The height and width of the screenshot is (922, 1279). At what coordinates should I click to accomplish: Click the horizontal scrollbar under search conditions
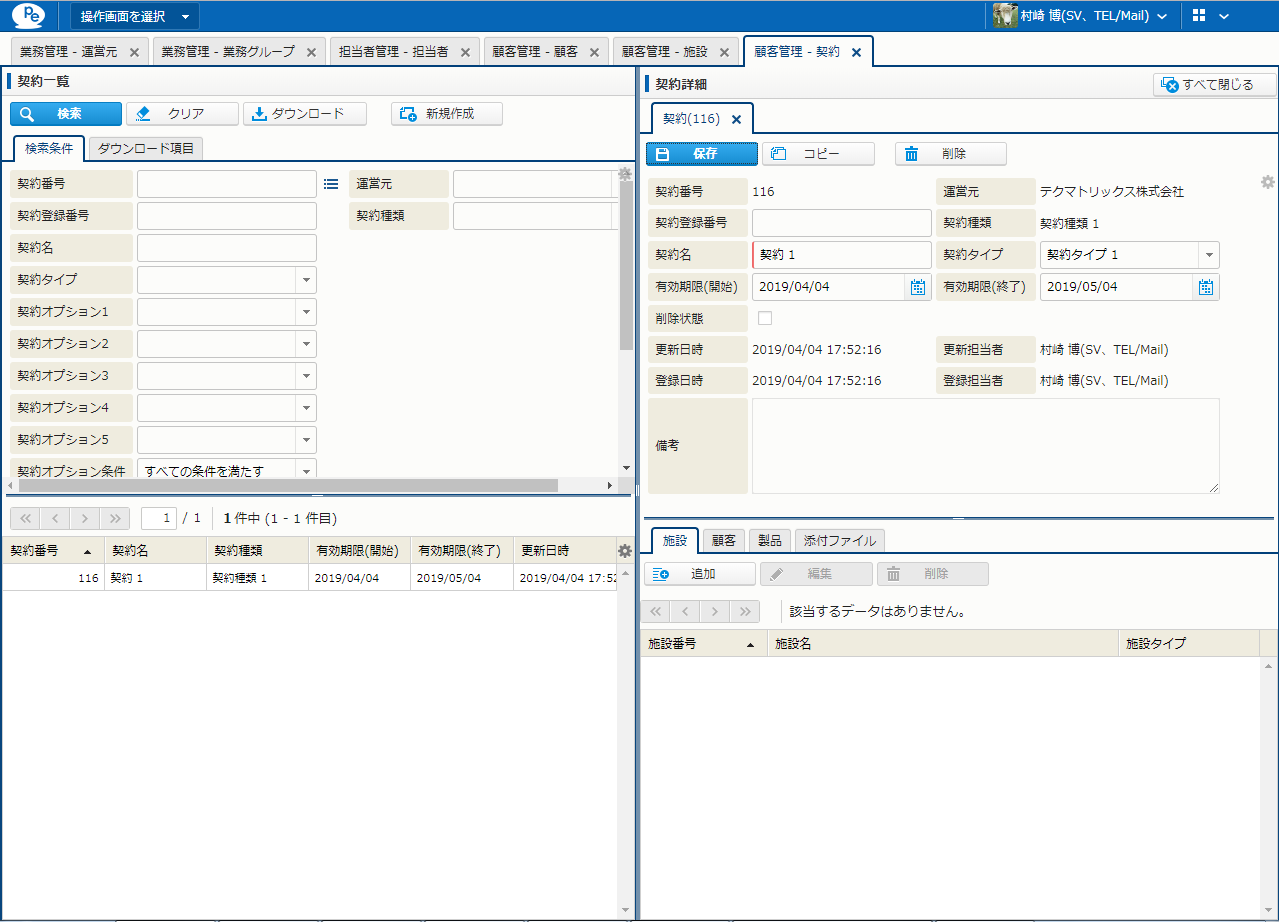coord(300,485)
